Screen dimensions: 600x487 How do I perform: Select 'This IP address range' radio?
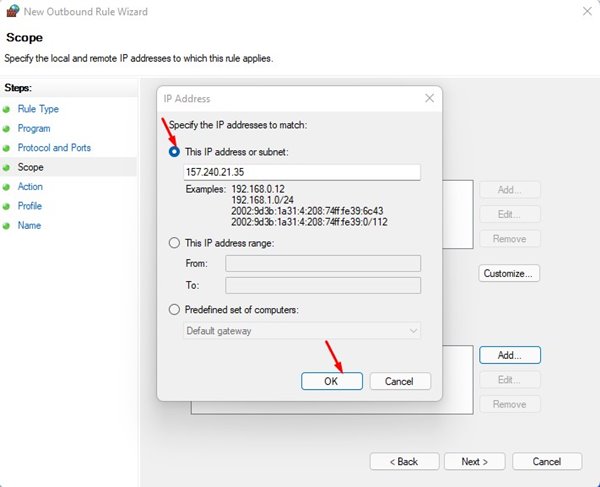(175, 243)
